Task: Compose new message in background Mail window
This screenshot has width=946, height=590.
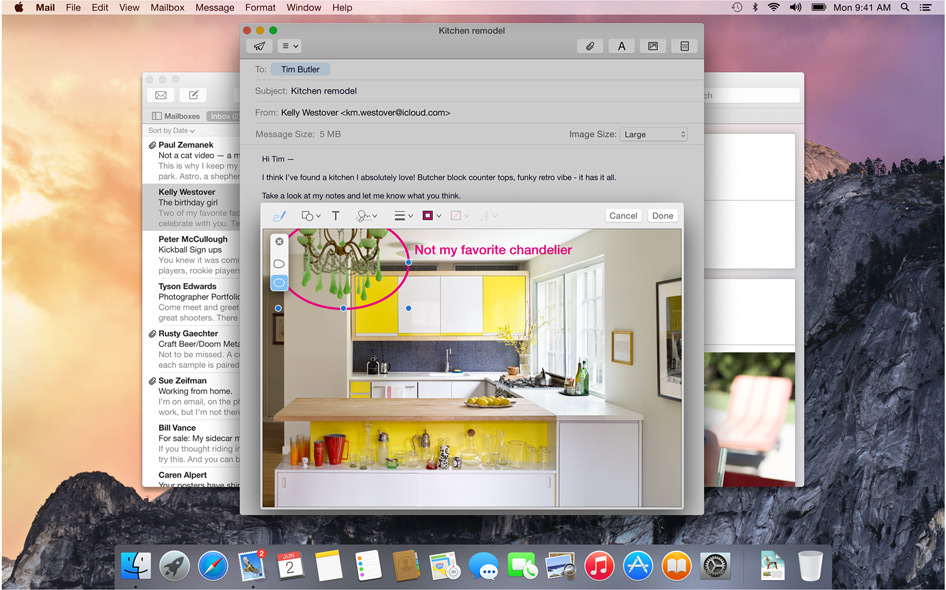Action: coord(193,95)
